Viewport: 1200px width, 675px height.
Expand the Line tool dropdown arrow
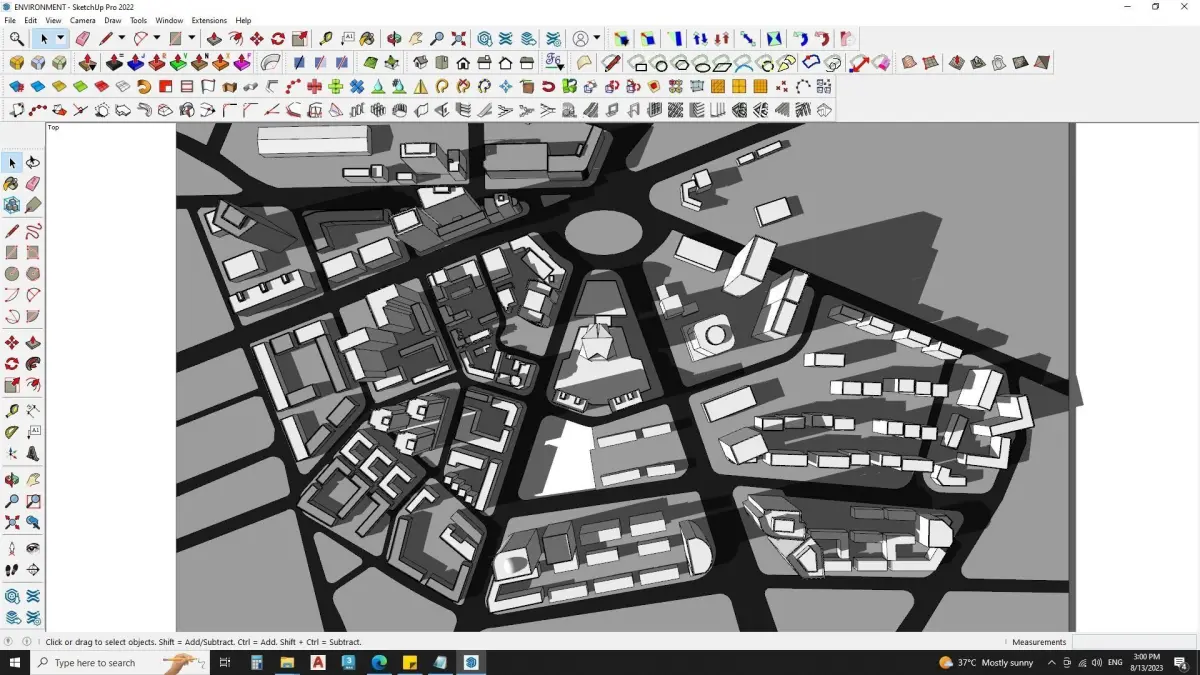coord(122,39)
